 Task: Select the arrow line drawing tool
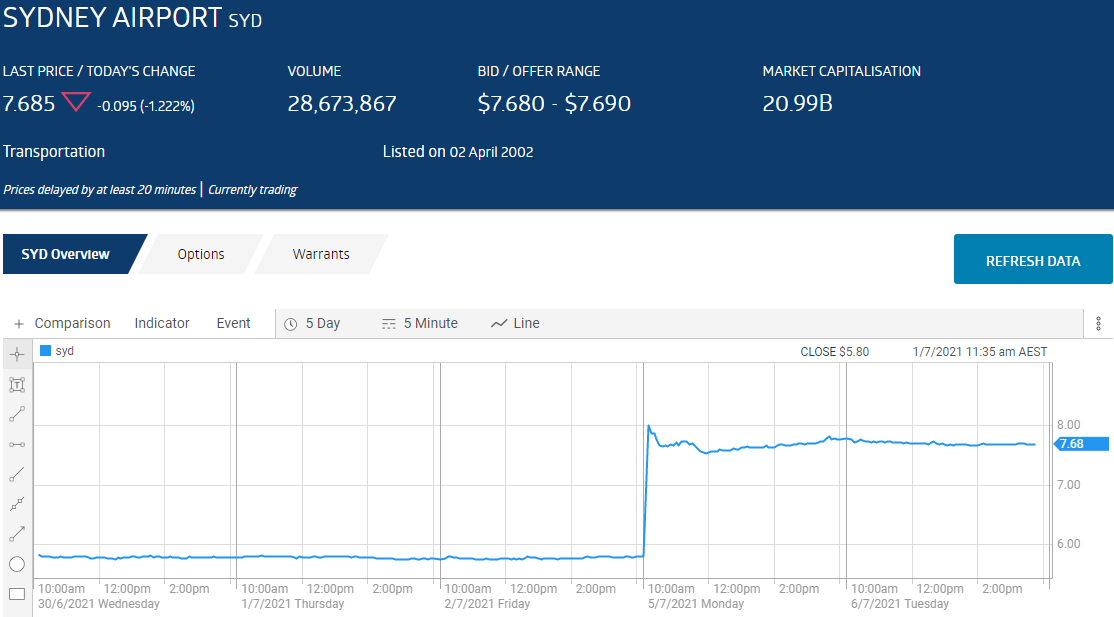[17, 534]
